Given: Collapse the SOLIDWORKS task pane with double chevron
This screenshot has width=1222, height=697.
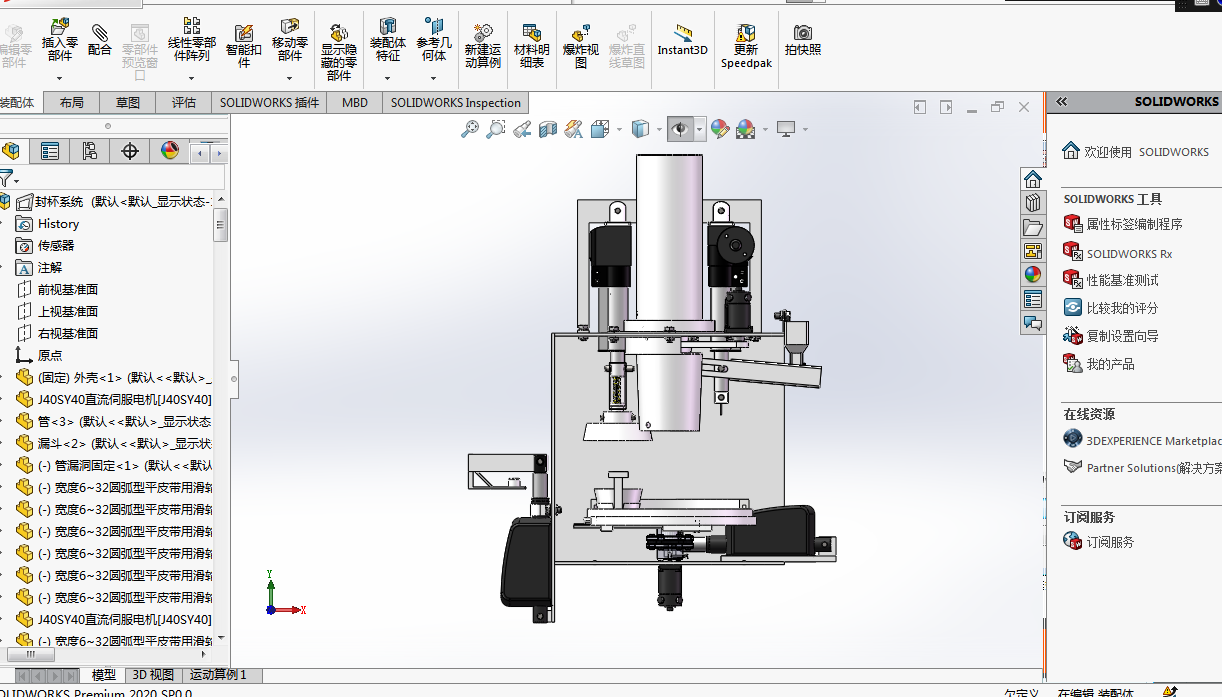Looking at the screenshot, I should [x=1061, y=101].
